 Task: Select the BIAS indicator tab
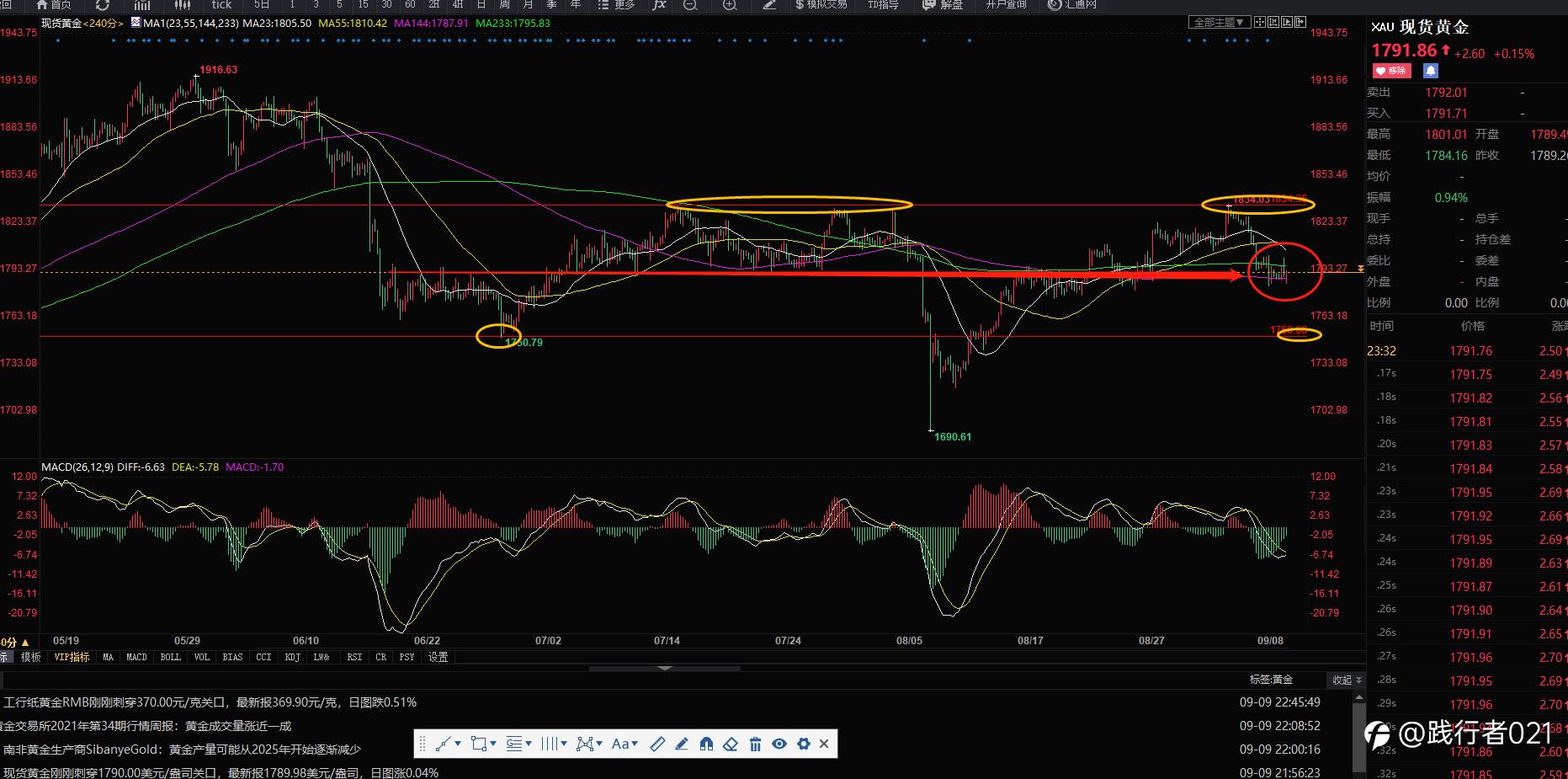(232, 657)
